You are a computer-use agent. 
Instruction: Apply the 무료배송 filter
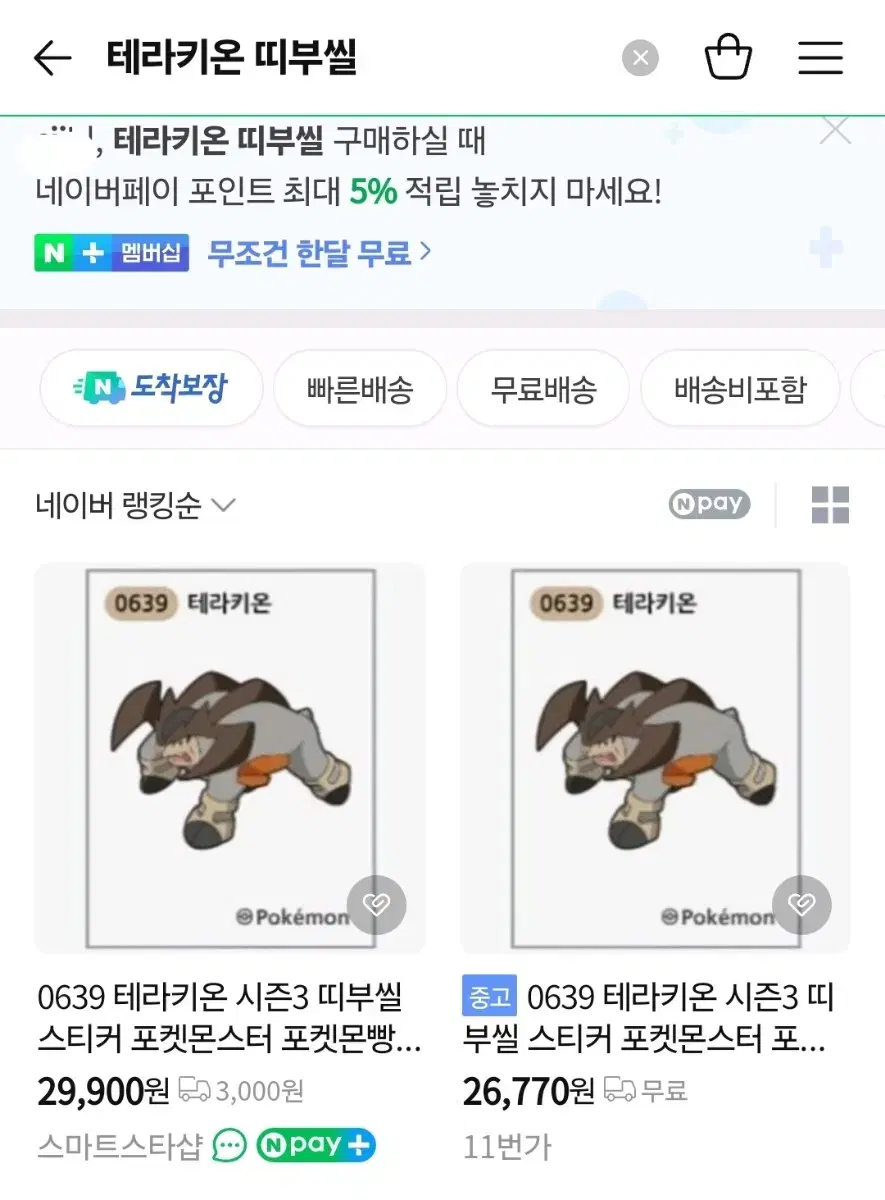point(543,388)
